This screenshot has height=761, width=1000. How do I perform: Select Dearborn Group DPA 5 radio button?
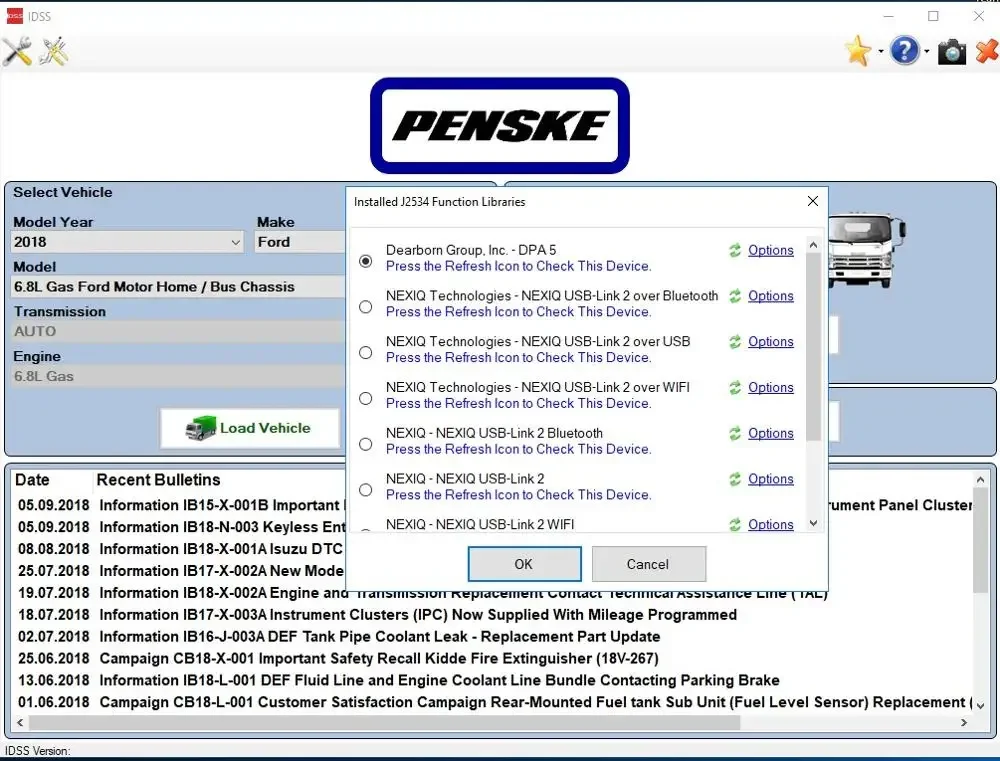[x=365, y=261]
